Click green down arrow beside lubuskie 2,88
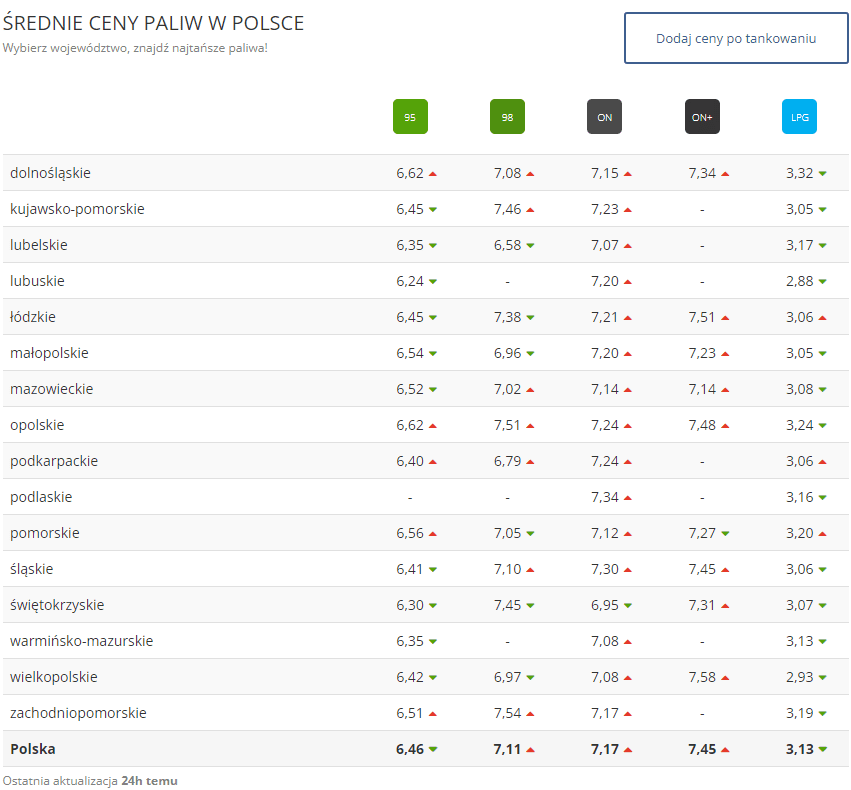 822,282
